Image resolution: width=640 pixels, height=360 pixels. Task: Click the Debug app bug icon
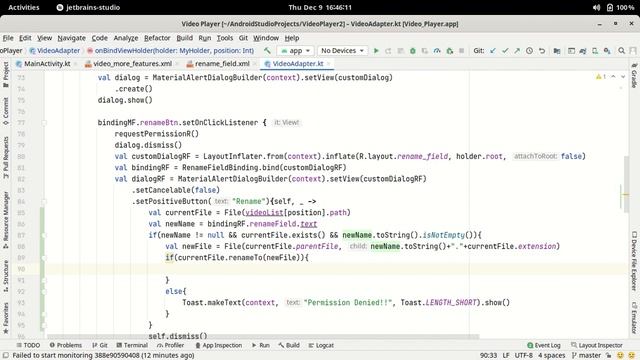click(413, 51)
